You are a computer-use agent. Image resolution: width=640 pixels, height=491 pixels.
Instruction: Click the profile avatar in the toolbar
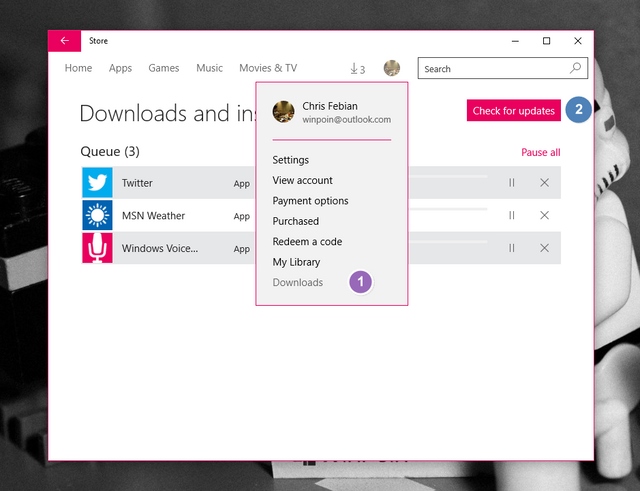(391, 68)
